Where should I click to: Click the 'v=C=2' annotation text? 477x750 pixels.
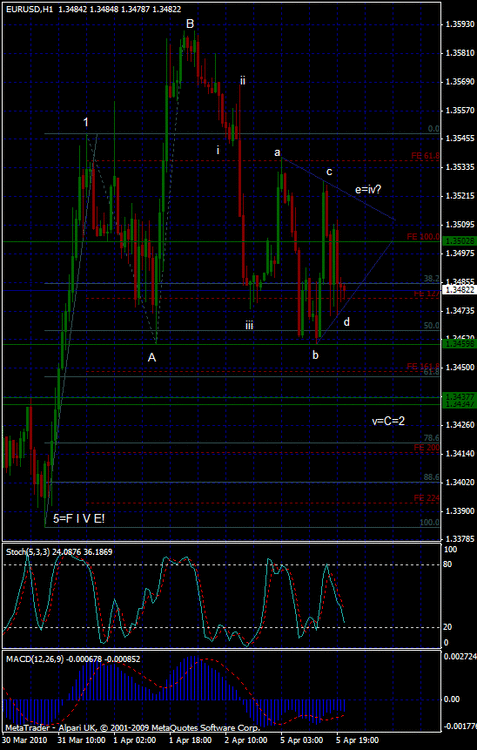click(x=389, y=421)
